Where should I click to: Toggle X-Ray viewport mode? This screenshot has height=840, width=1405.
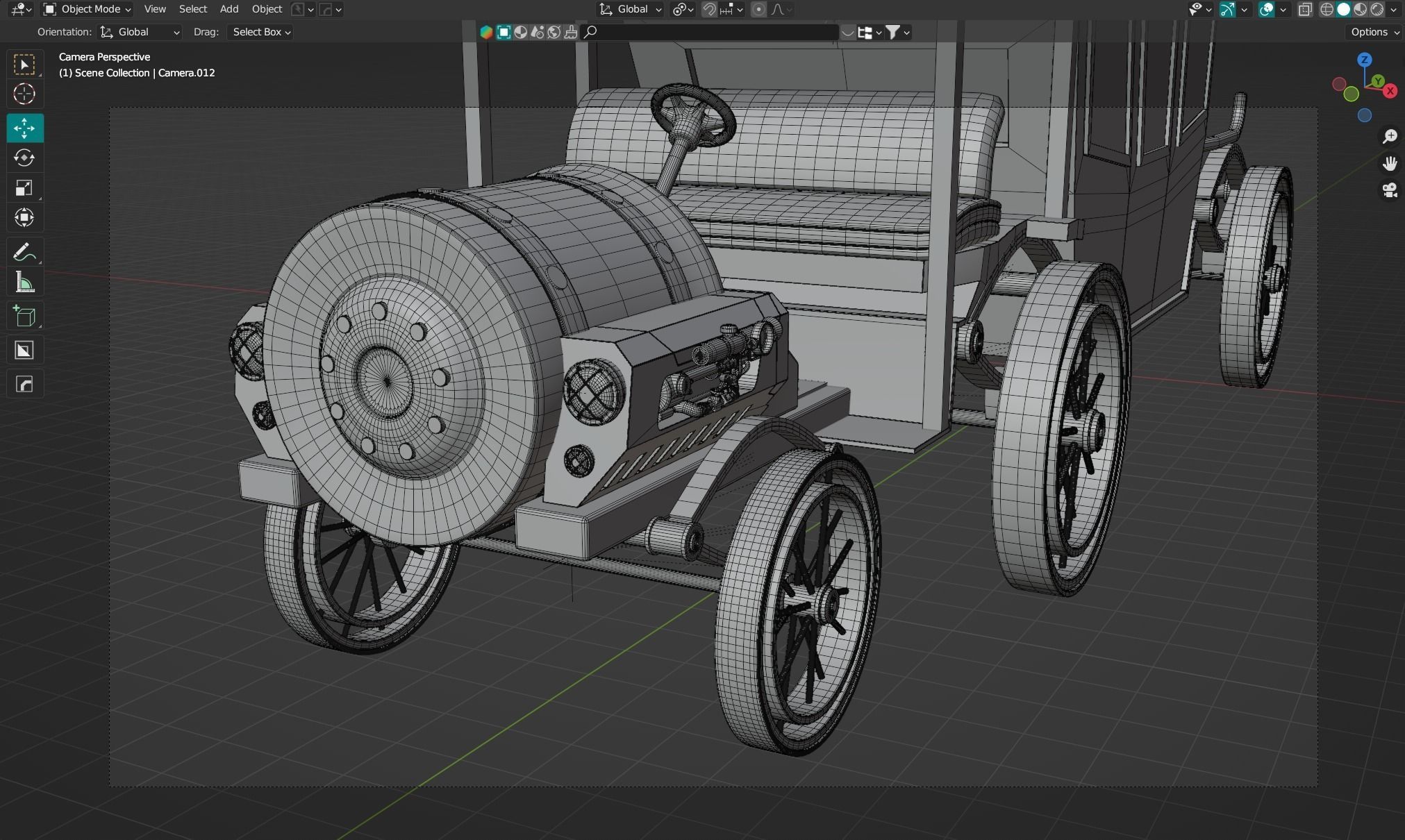point(1305,9)
